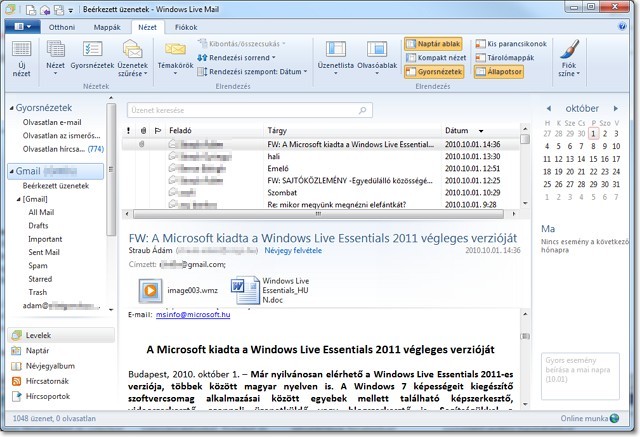
Task: Click vertical scrollbar of folder pane
Action: 111,169
